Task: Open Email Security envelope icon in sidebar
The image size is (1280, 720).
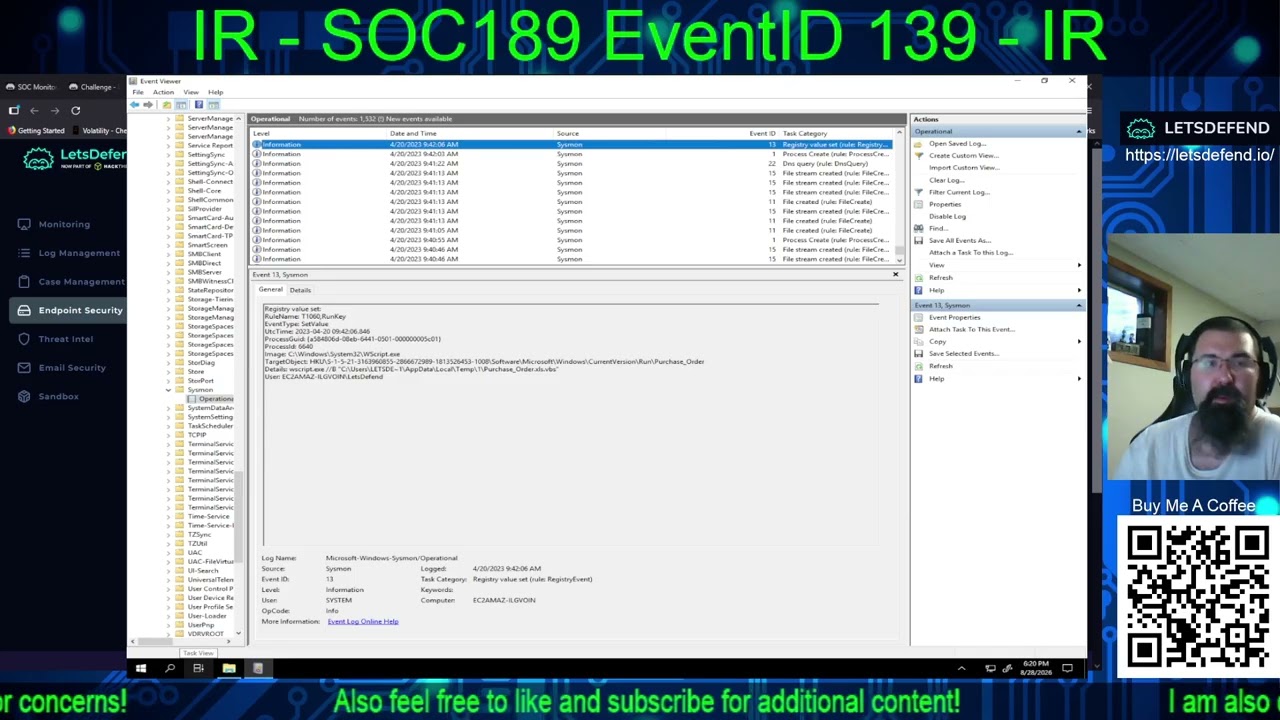Action: 24,368
